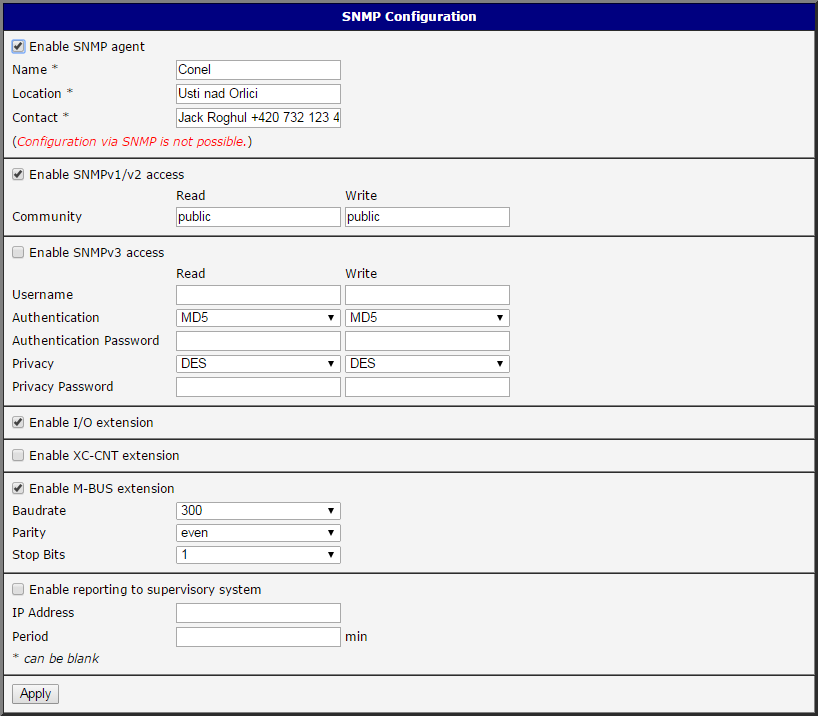
Task: Open the Baudrate dropdown showing 300
Action: [258, 510]
